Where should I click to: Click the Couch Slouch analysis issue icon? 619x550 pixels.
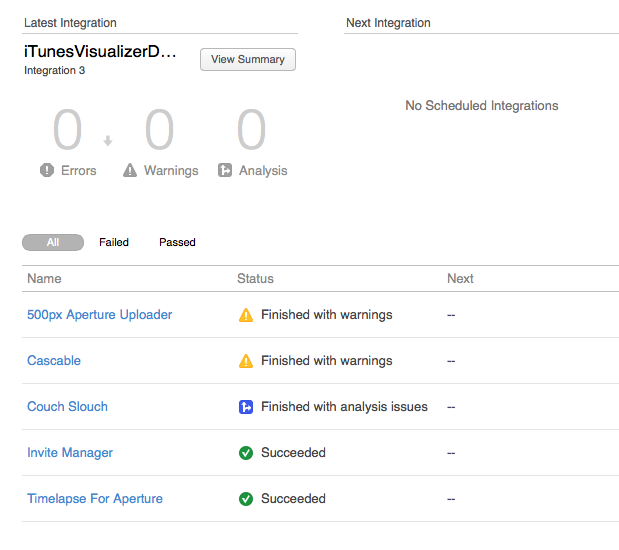pyautogui.click(x=246, y=407)
